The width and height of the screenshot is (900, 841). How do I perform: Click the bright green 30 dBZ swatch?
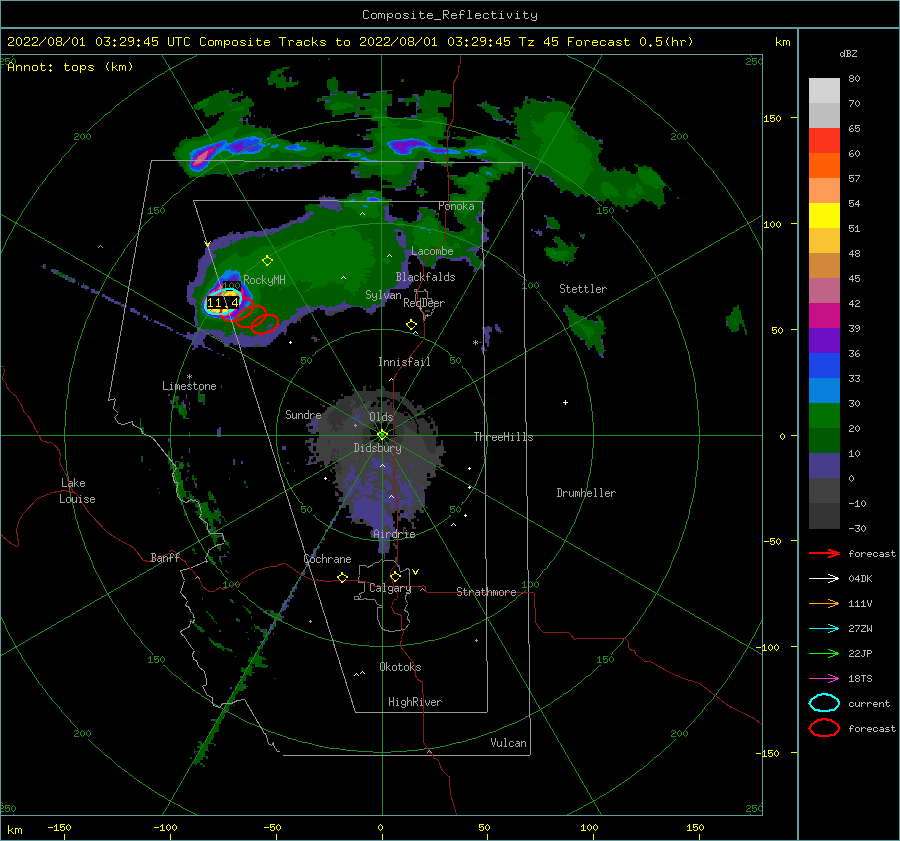pos(824,416)
